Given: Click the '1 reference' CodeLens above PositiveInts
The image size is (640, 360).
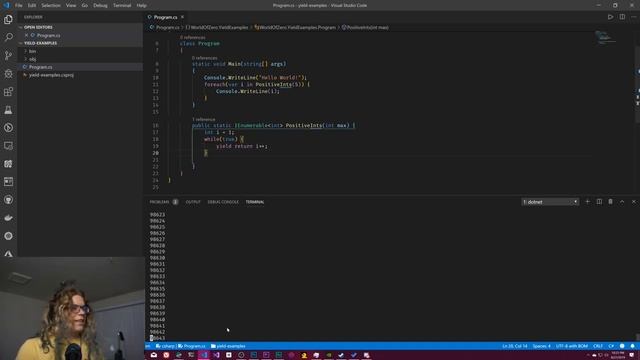Looking at the screenshot, I should click(x=203, y=119).
